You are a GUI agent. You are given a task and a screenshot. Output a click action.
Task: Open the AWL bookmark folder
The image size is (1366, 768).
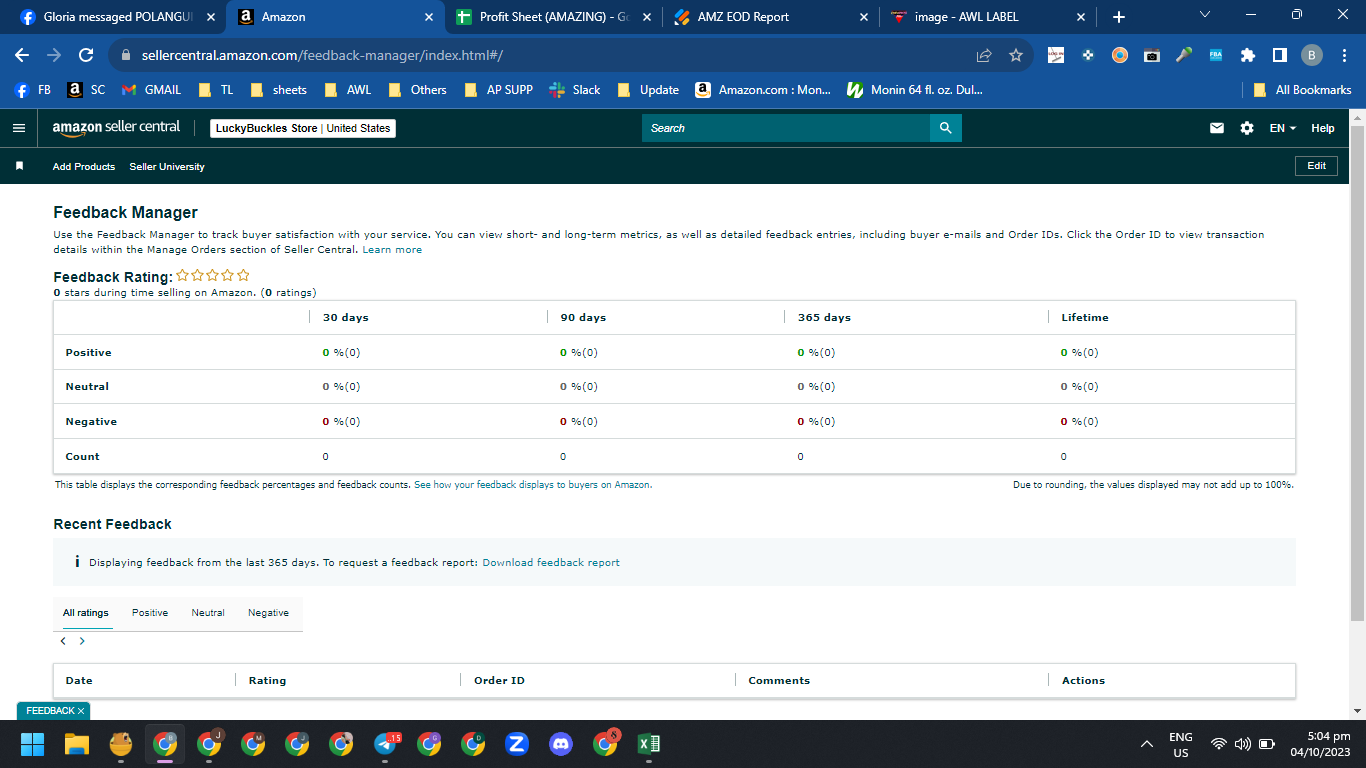tap(348, 90)
